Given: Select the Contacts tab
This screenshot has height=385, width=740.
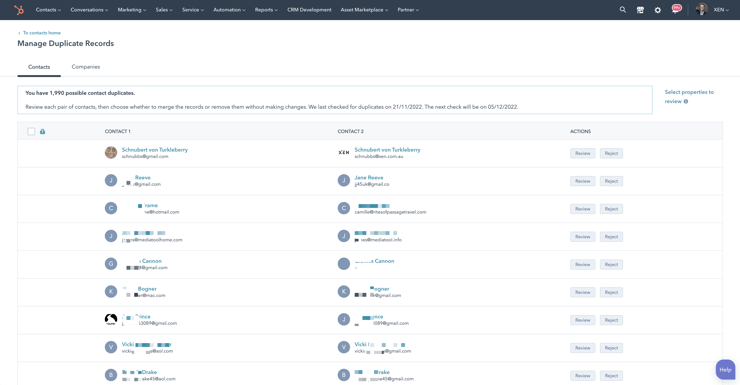Looking at the screenshot, I should pos(39,67).
